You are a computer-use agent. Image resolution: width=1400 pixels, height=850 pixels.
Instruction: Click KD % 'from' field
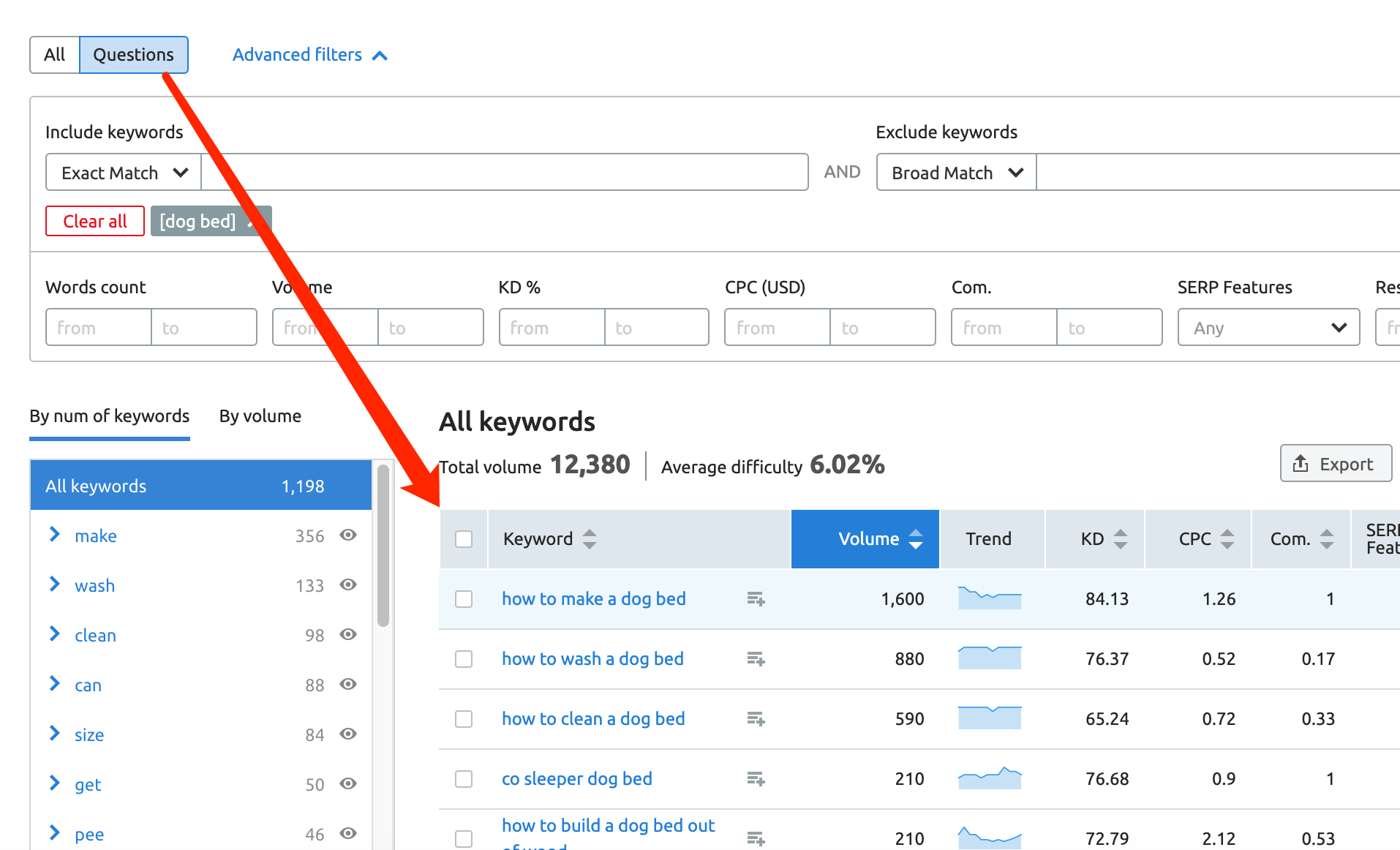(552, 328)
